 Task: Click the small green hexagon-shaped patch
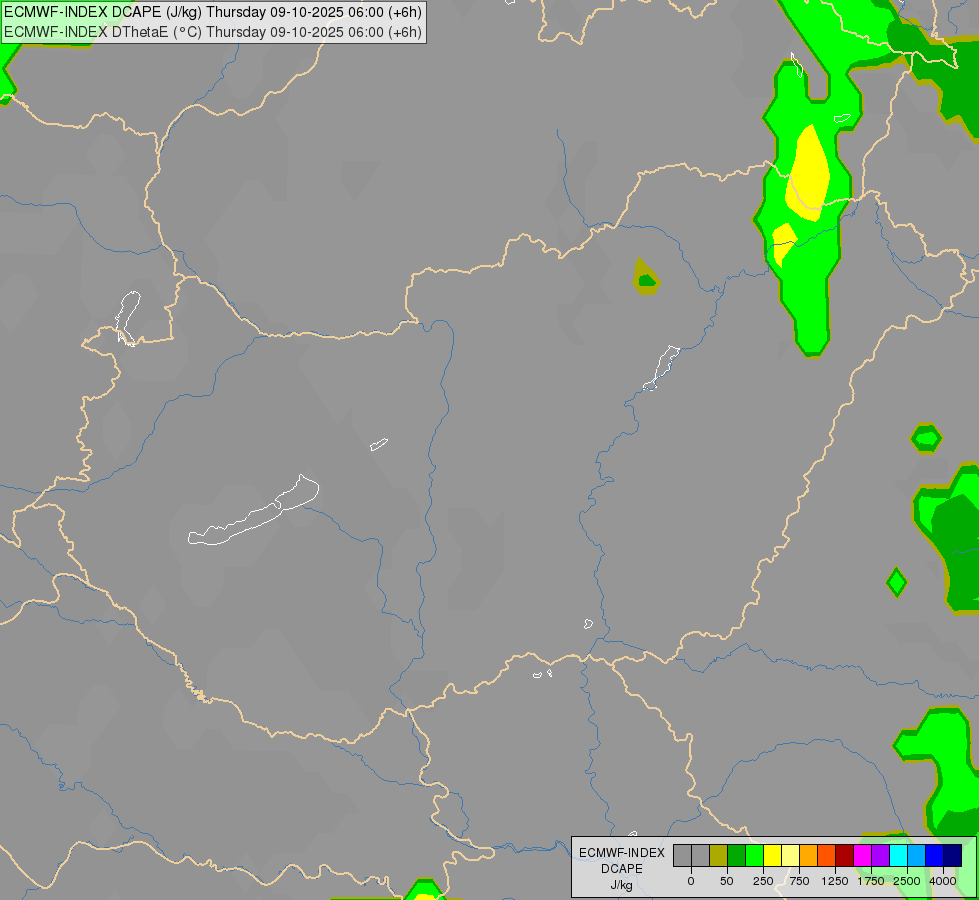[x=926, y=438]
